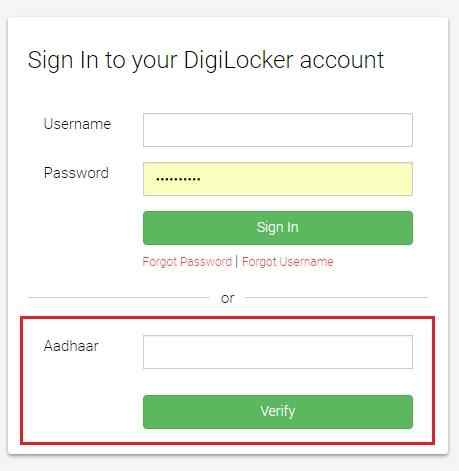Select the Aadhaar number input box

[x=278, y=352]
